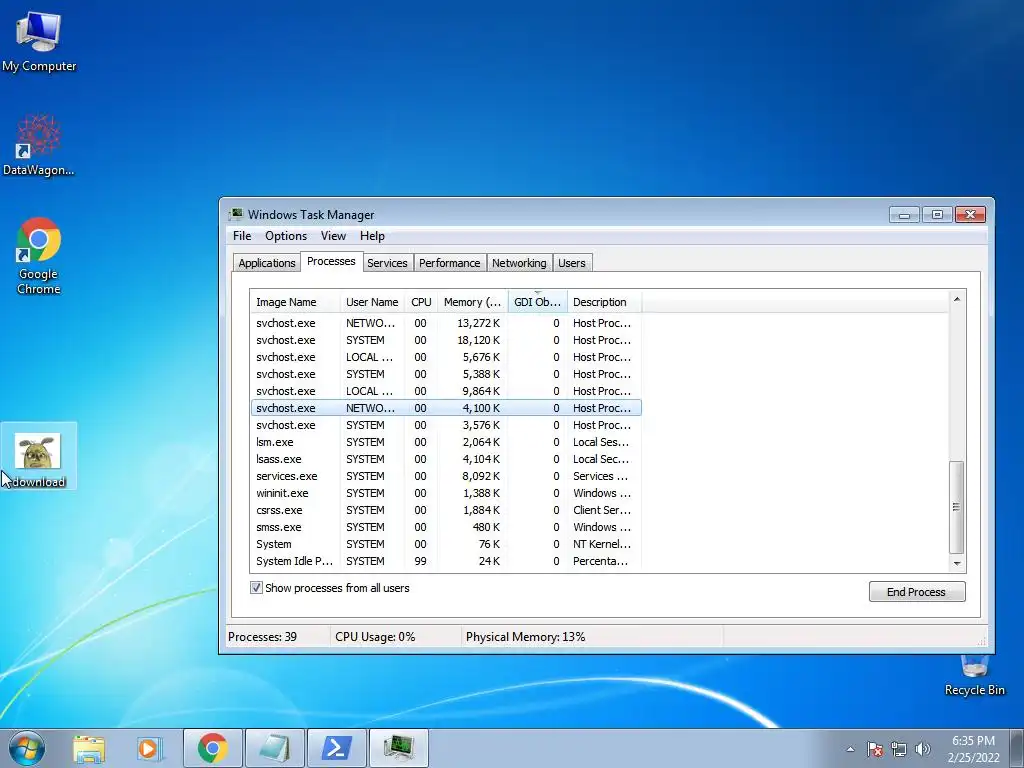Select the Google Chrome desktop shortcut
Viewport: 1024px width, 768px height.
click(x=39, y=255)
